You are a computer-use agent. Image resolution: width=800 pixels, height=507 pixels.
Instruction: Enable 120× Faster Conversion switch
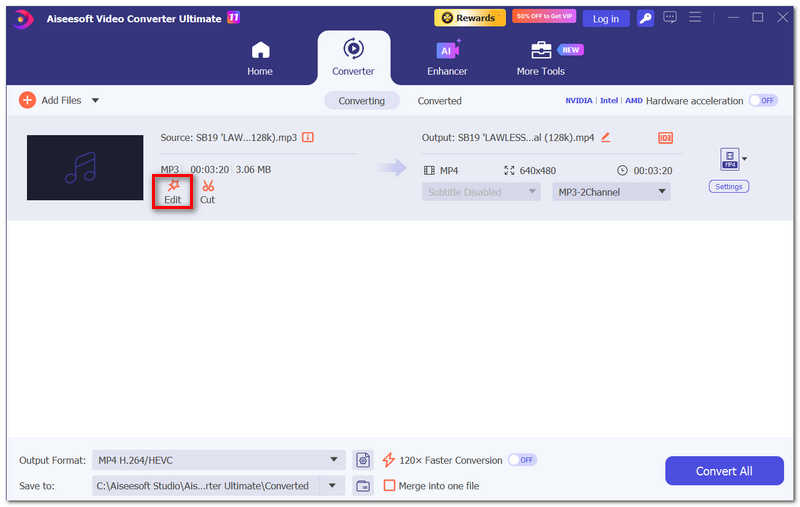(x=522, y=460)
